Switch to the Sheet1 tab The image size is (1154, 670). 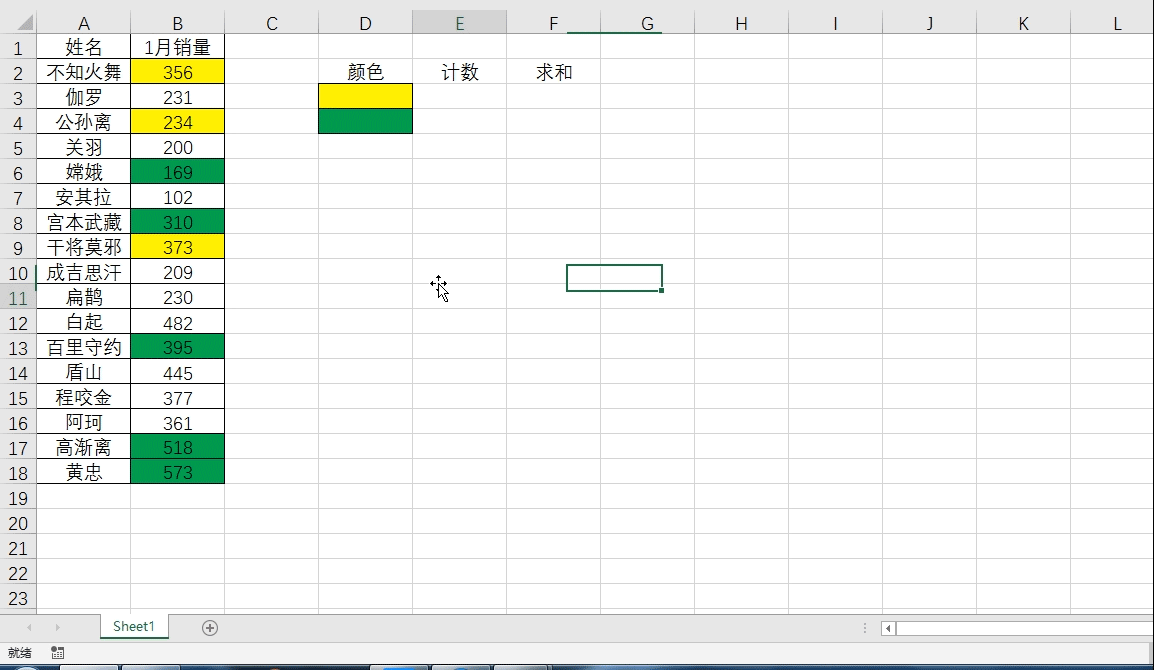pos(134,627)
